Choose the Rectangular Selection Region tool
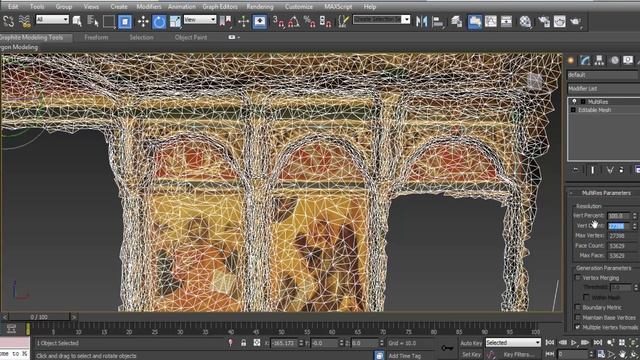This screenshot has width=640, height=360. 109,21
